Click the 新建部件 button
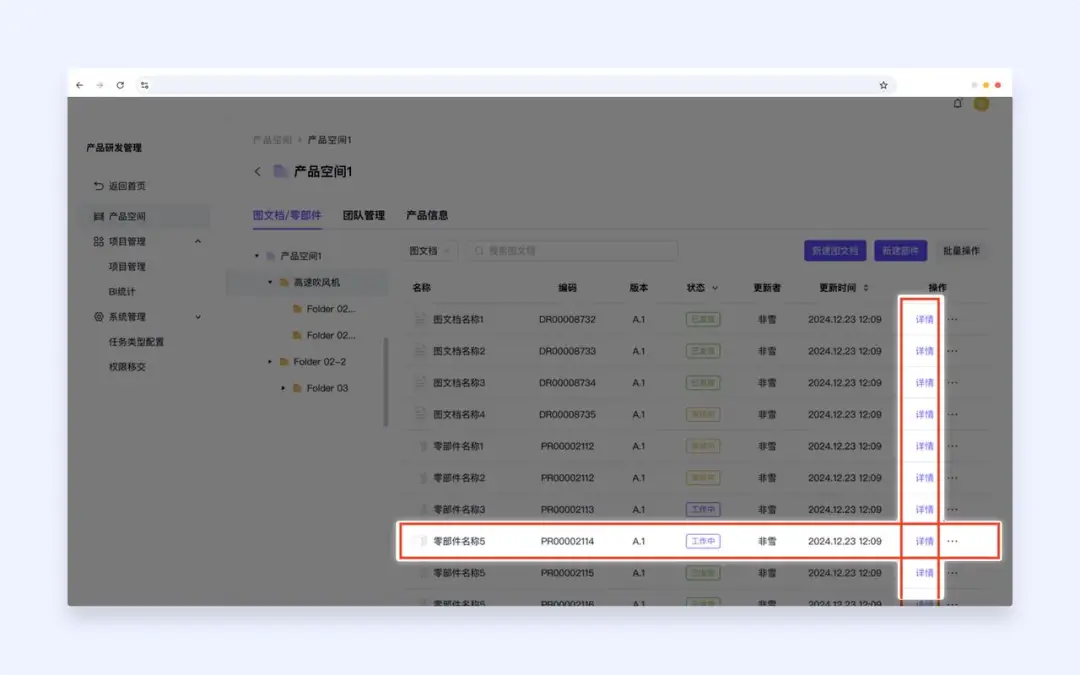This screenshot has height=675, width=1080. tap(900, 250)
